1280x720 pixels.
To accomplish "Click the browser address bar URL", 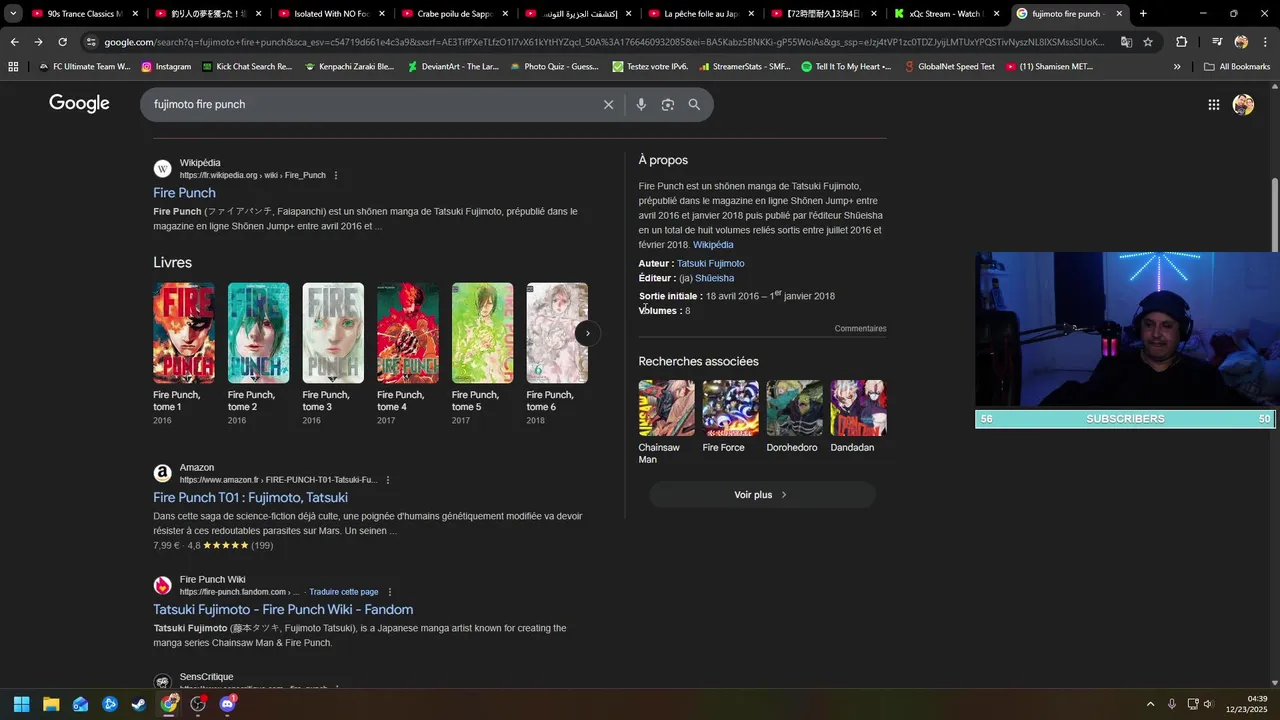I will click(604, 42).
